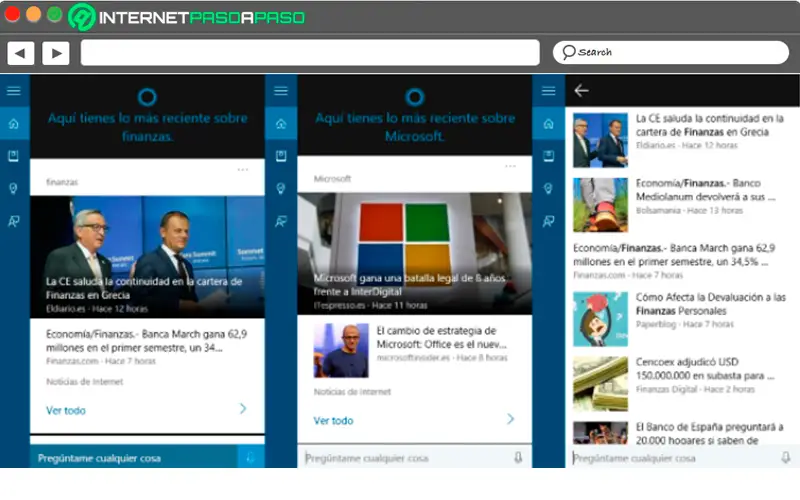The image size is (800, 500).
Task: Open Feedback icon in Microsoft panel sidebar
Action: click(281, 221)
